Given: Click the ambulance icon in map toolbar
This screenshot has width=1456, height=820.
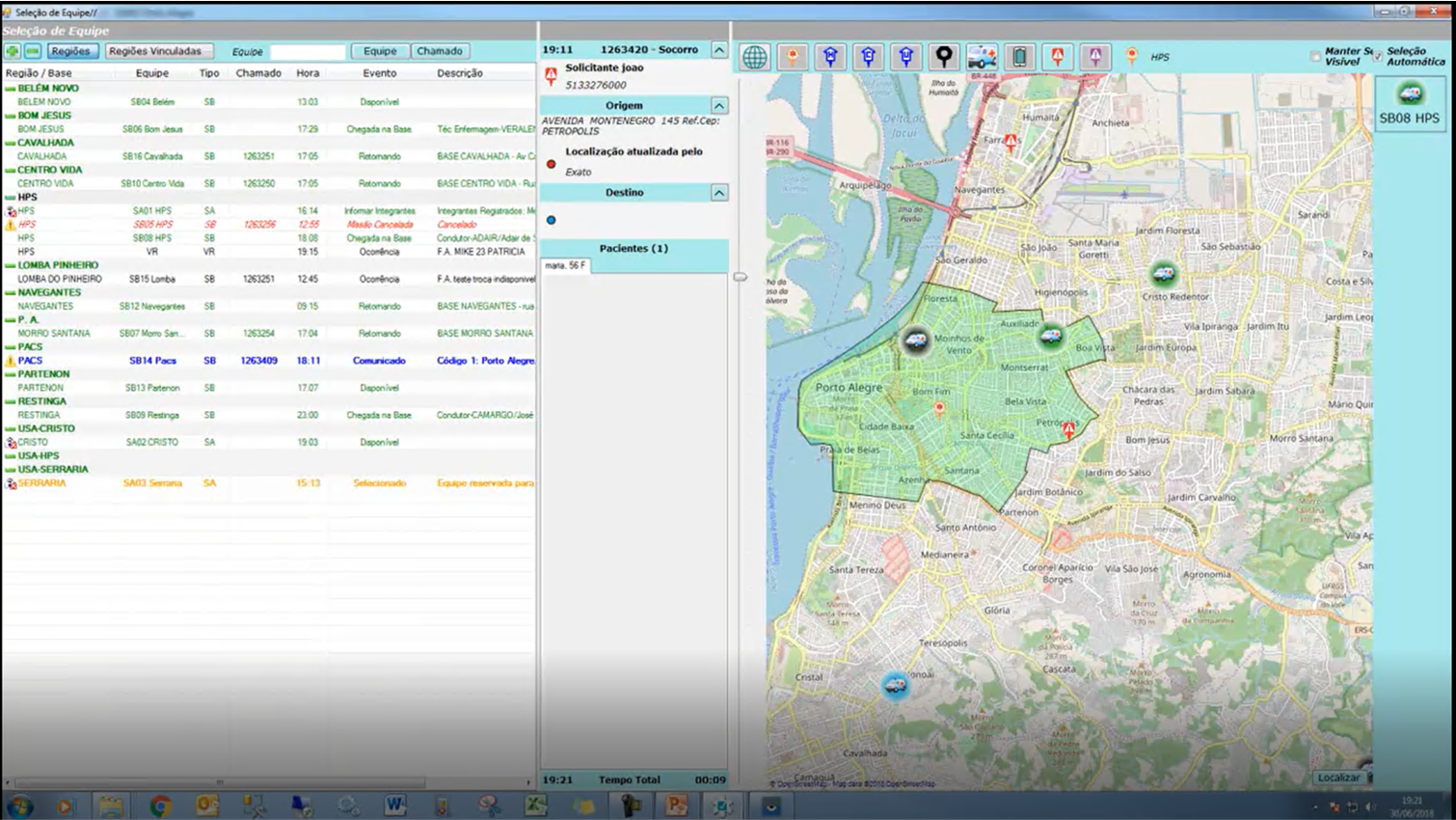Looking at the screenshot, I should click(x=982, y=57).
